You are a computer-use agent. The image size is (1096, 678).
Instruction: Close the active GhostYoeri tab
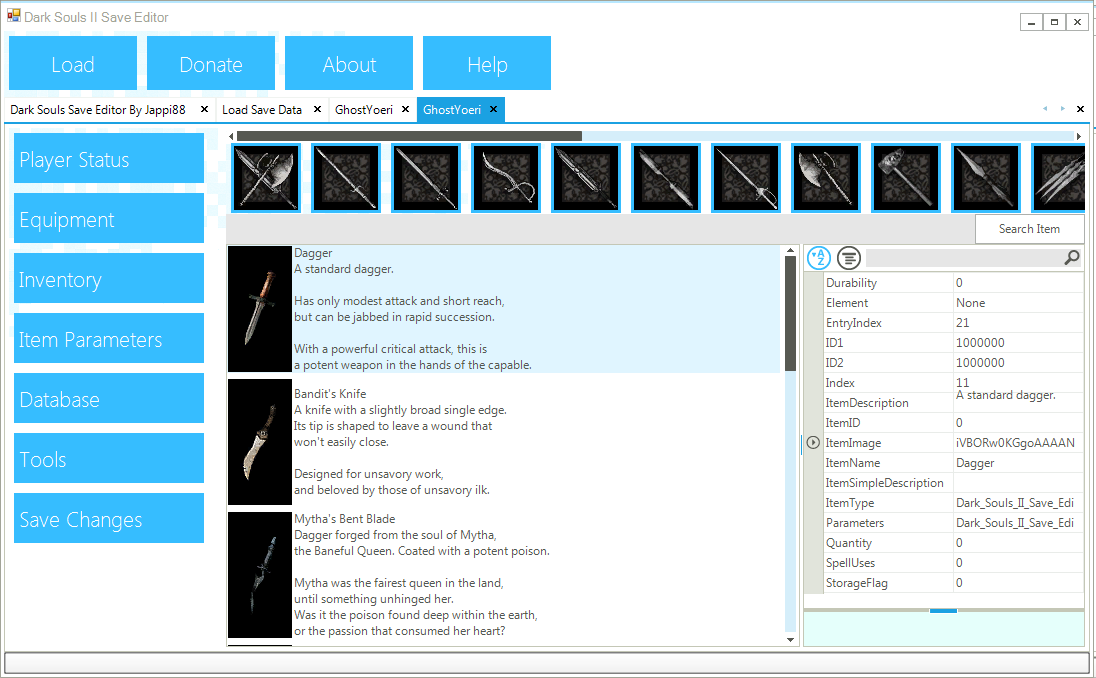click(x=493, y=109)
